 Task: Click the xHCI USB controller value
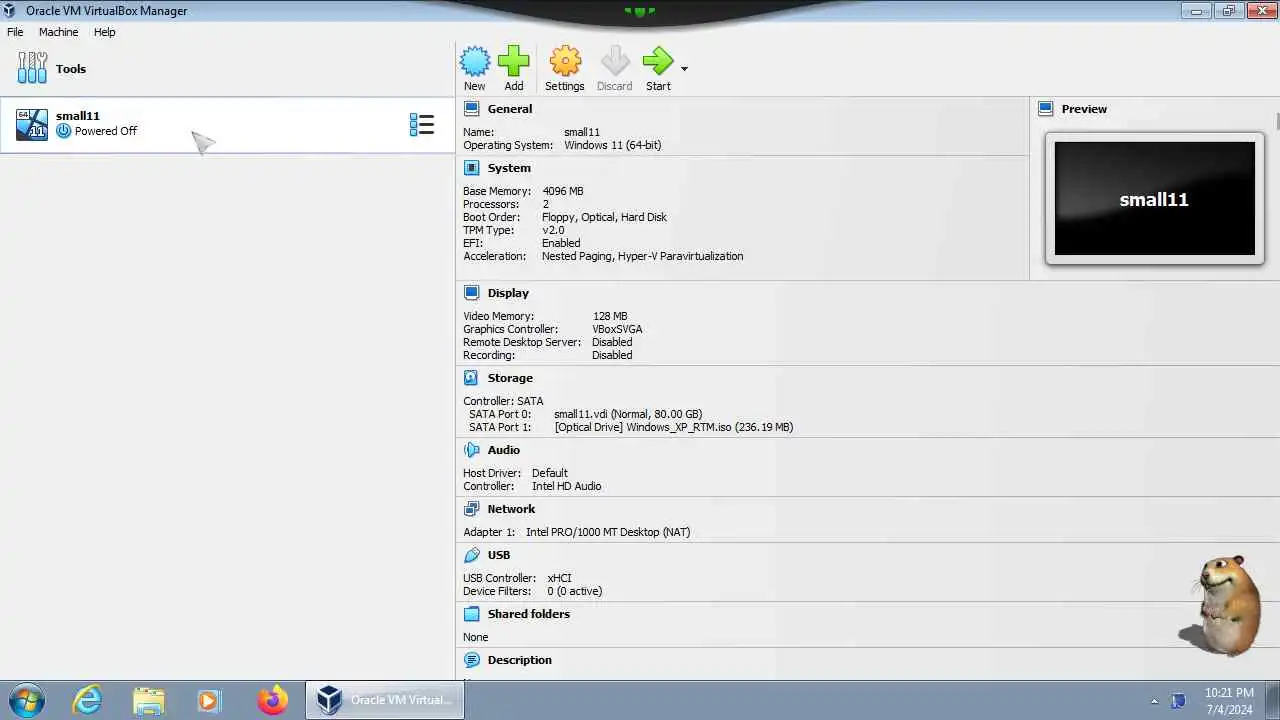coord(558,578)
